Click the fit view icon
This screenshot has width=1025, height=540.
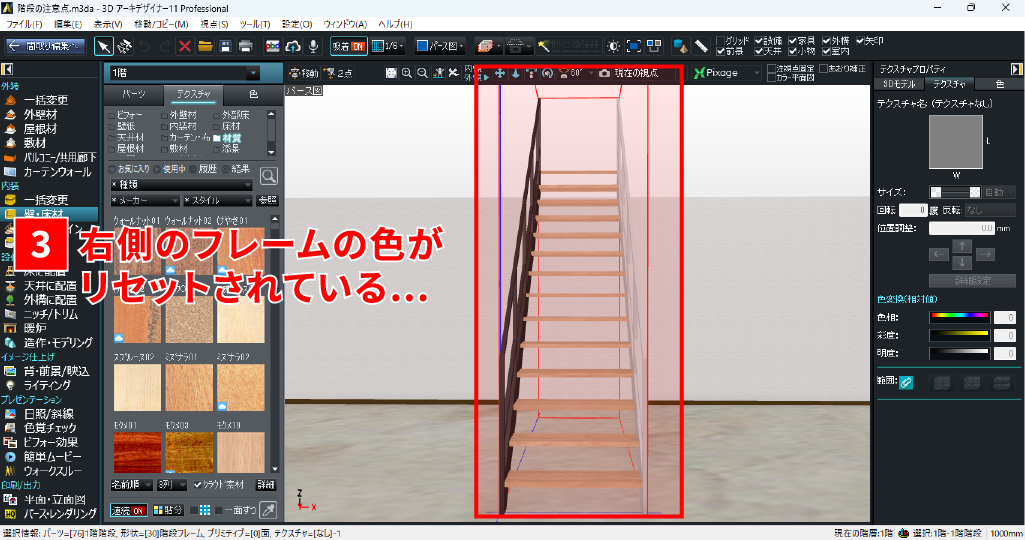[x=391, y=73]
